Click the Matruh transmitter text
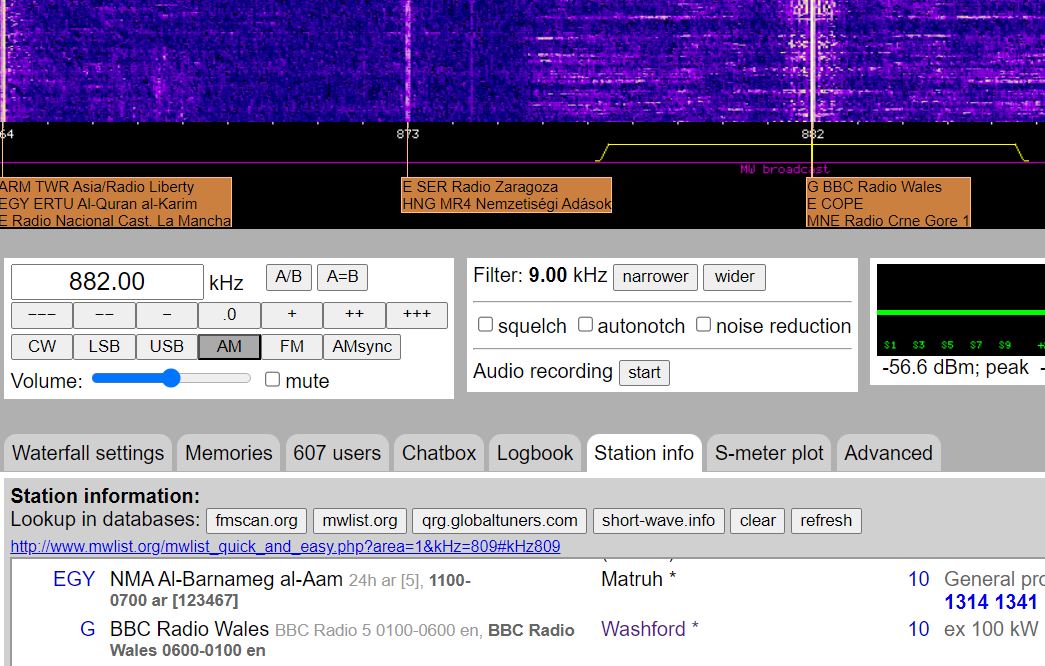 632,579
